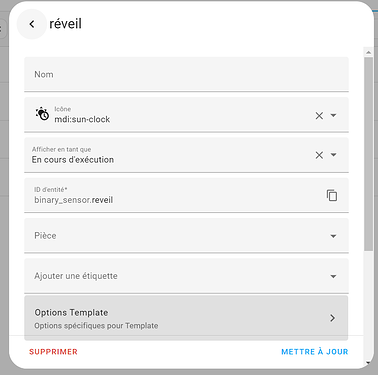Open Options Template chevron
This screenshot has height=375, width=378.
pos(332,318)
